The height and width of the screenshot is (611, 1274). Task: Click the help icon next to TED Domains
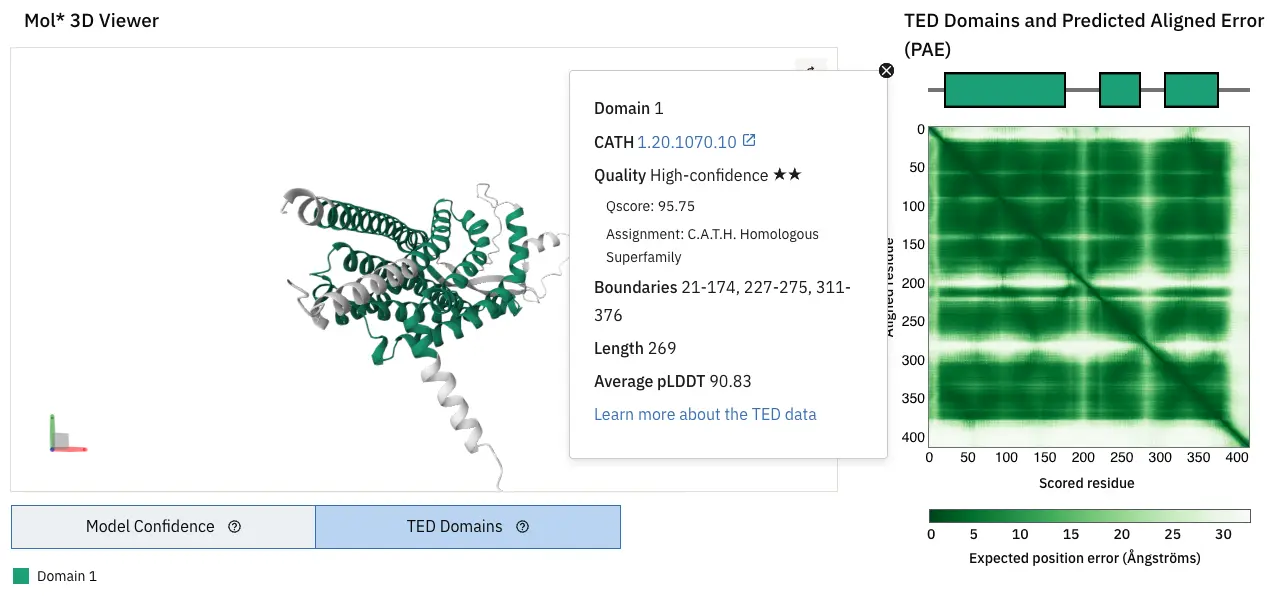tap(522, 527)
